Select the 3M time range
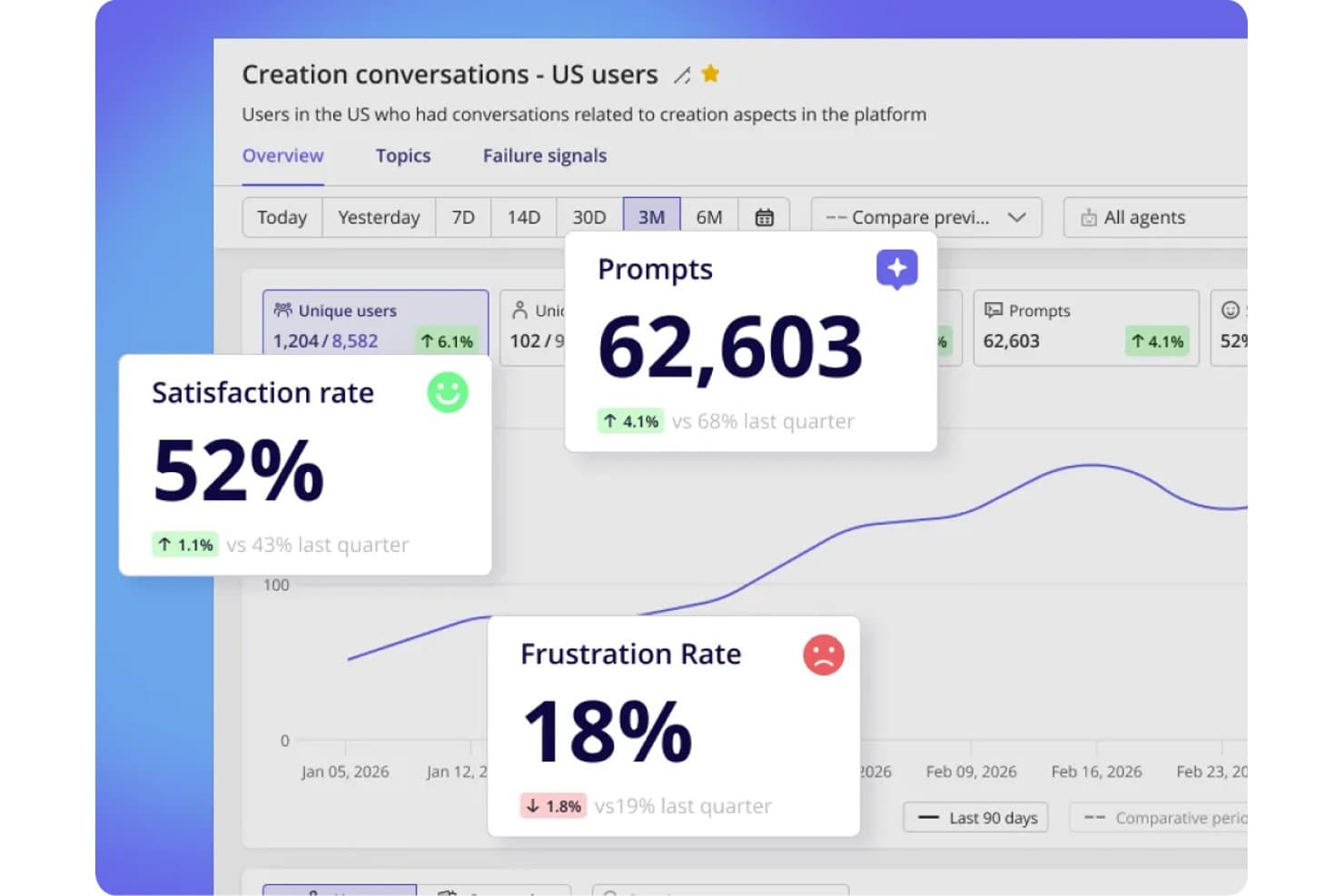Viewport: 1344px width, 896px height. [x=651, y=217]
